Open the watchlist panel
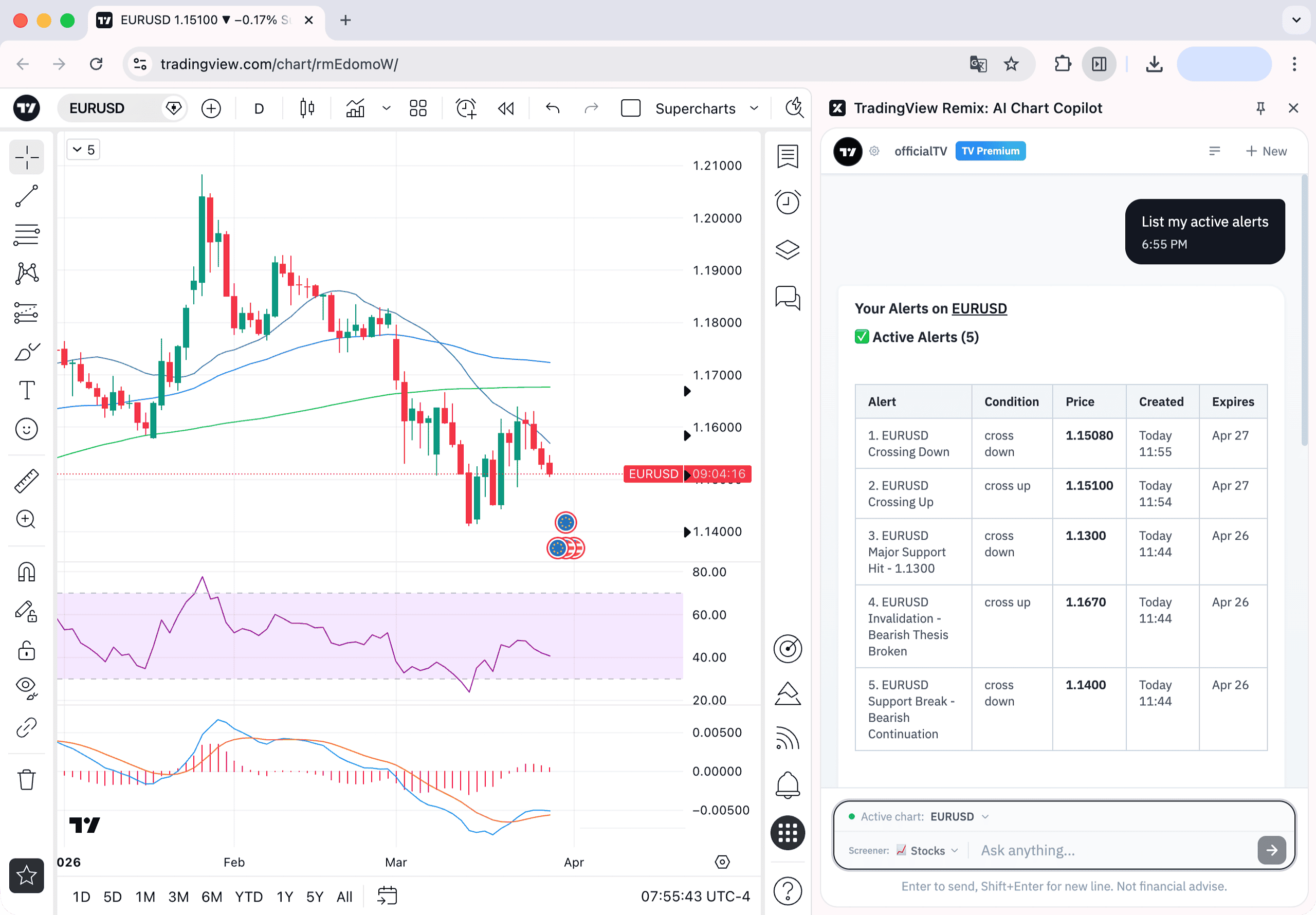Image resolution: width=1316 pixels, height=915 pixels. tap(788, 156)
